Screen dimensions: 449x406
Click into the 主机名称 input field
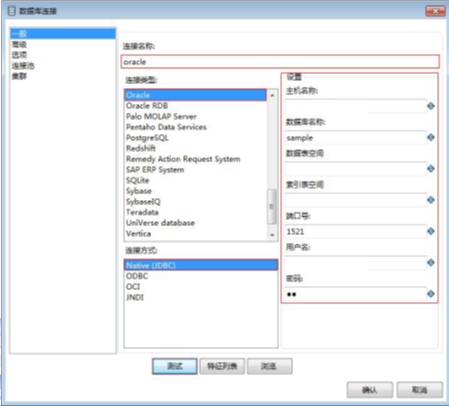[355, 106]
